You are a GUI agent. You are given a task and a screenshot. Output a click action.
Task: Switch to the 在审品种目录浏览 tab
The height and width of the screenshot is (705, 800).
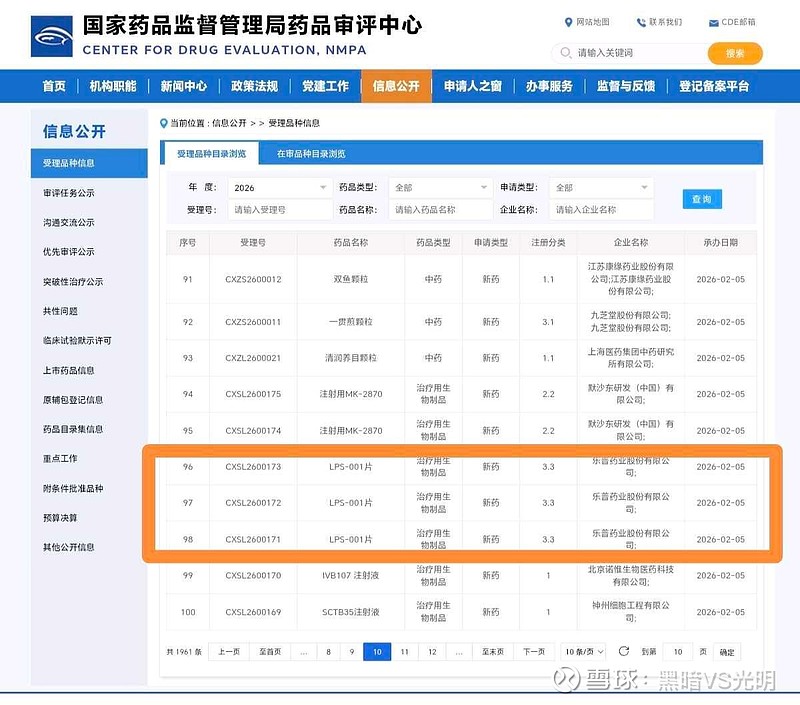[x=311, y=154]
